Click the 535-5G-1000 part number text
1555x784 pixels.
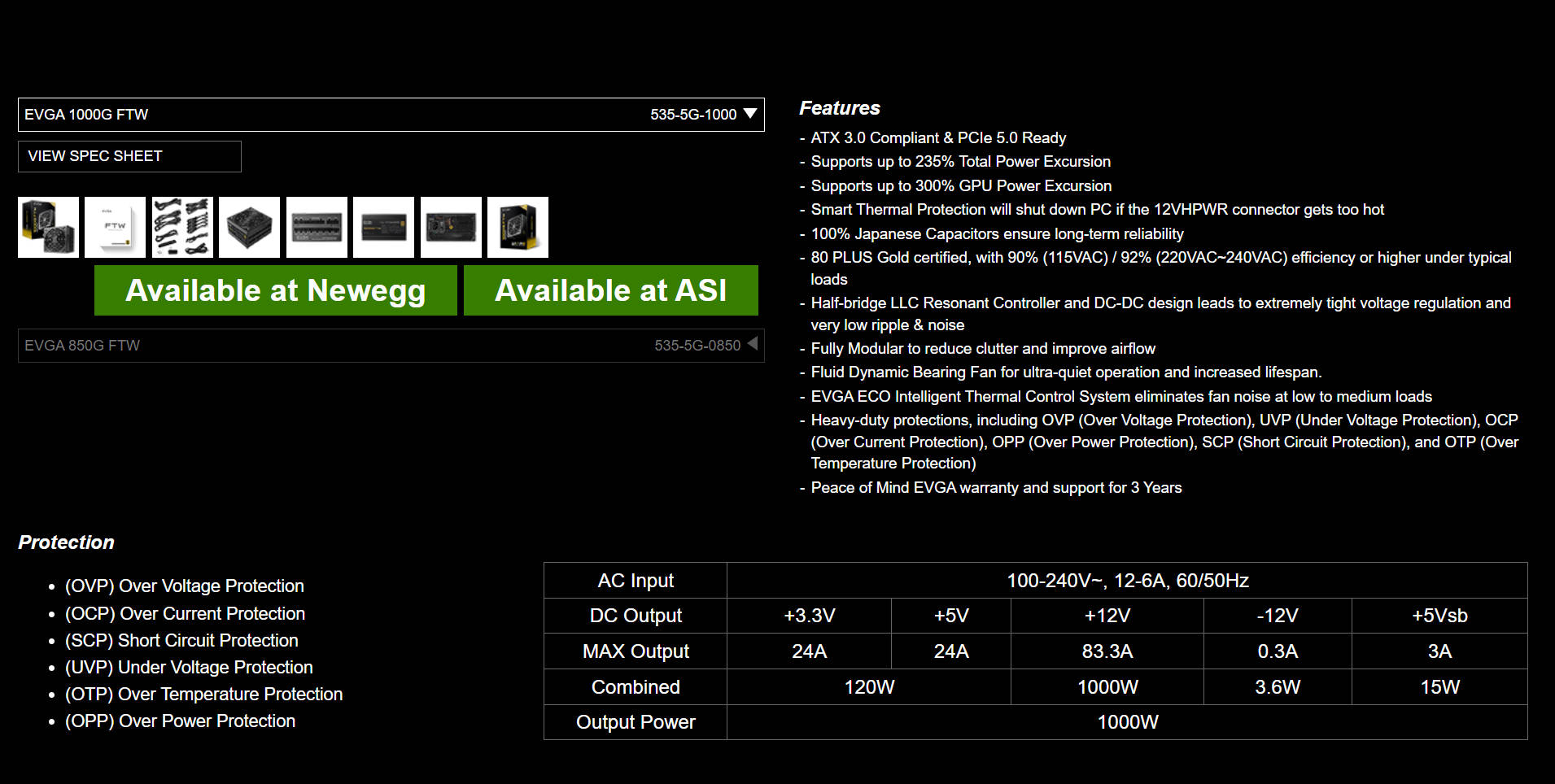[x=693, y=115]
